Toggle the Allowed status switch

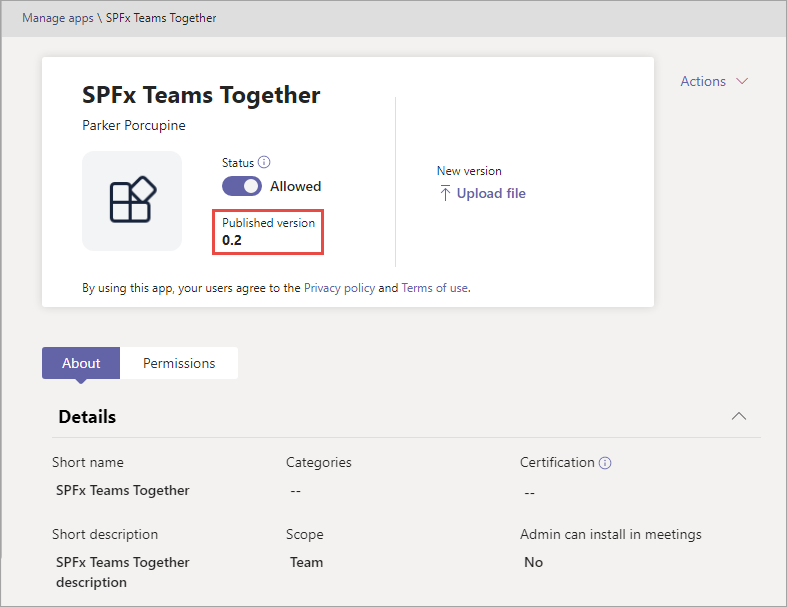click(242, 186)
